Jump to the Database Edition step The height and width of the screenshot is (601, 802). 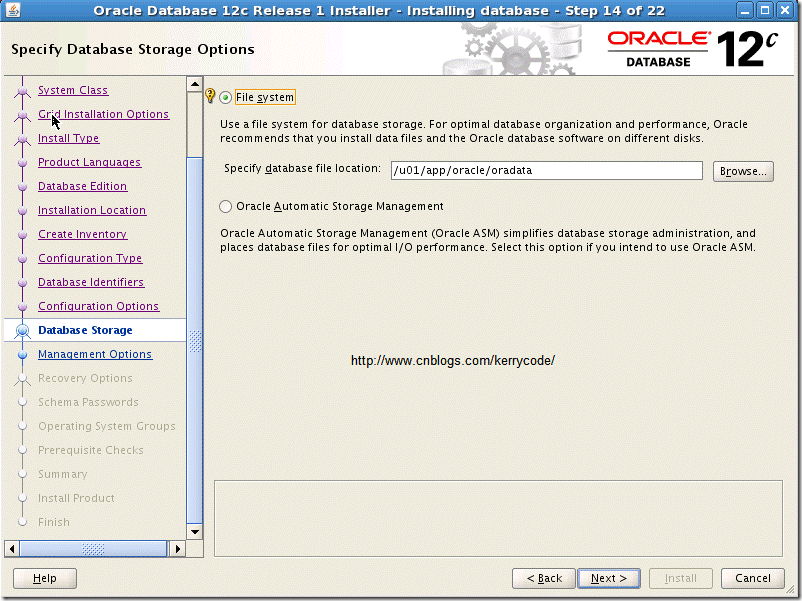coord(82,186)
